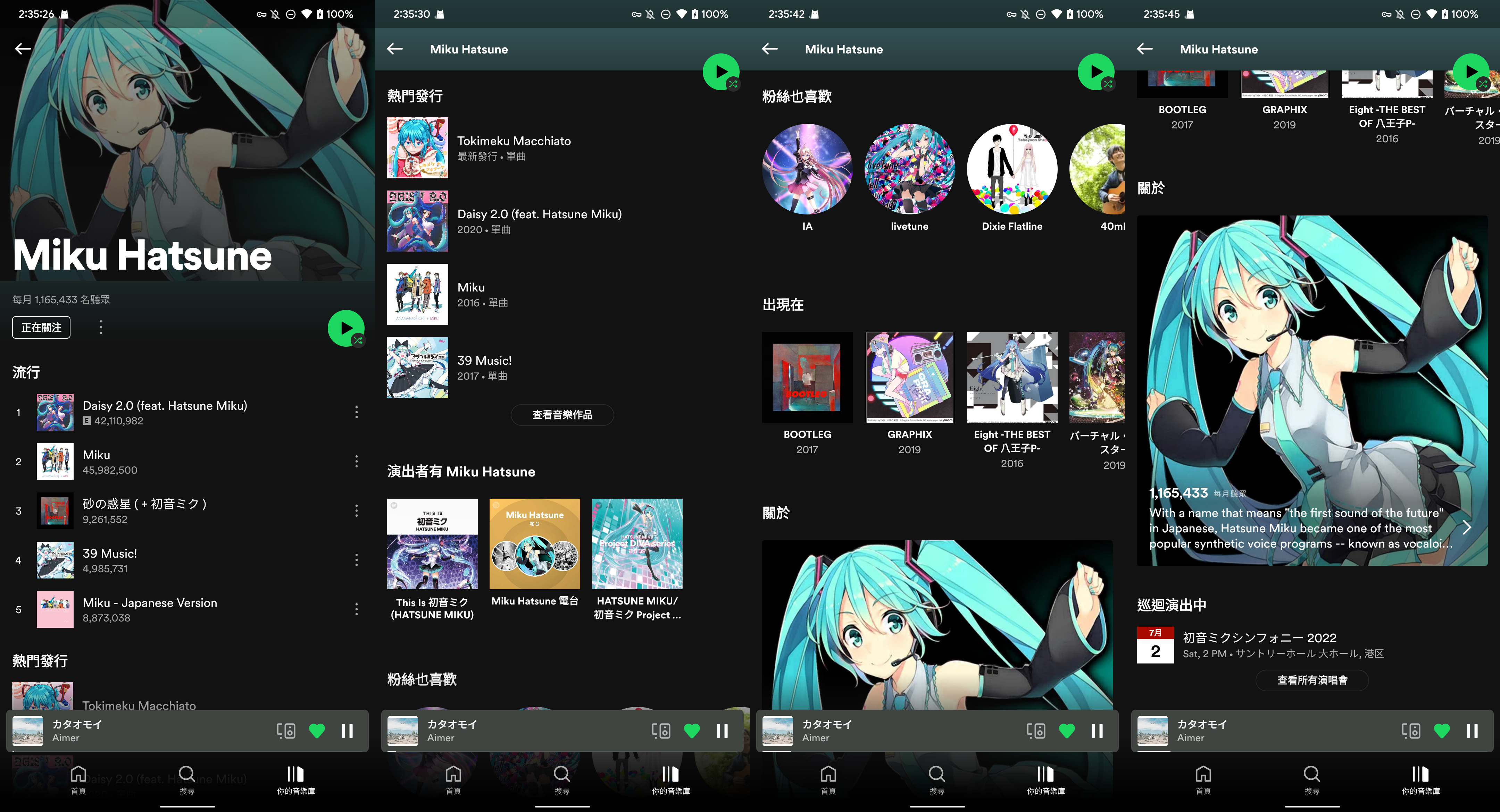
Task: Open 初音ミクシンフォニー 2022 concert event
Action: click(1312, 645)
